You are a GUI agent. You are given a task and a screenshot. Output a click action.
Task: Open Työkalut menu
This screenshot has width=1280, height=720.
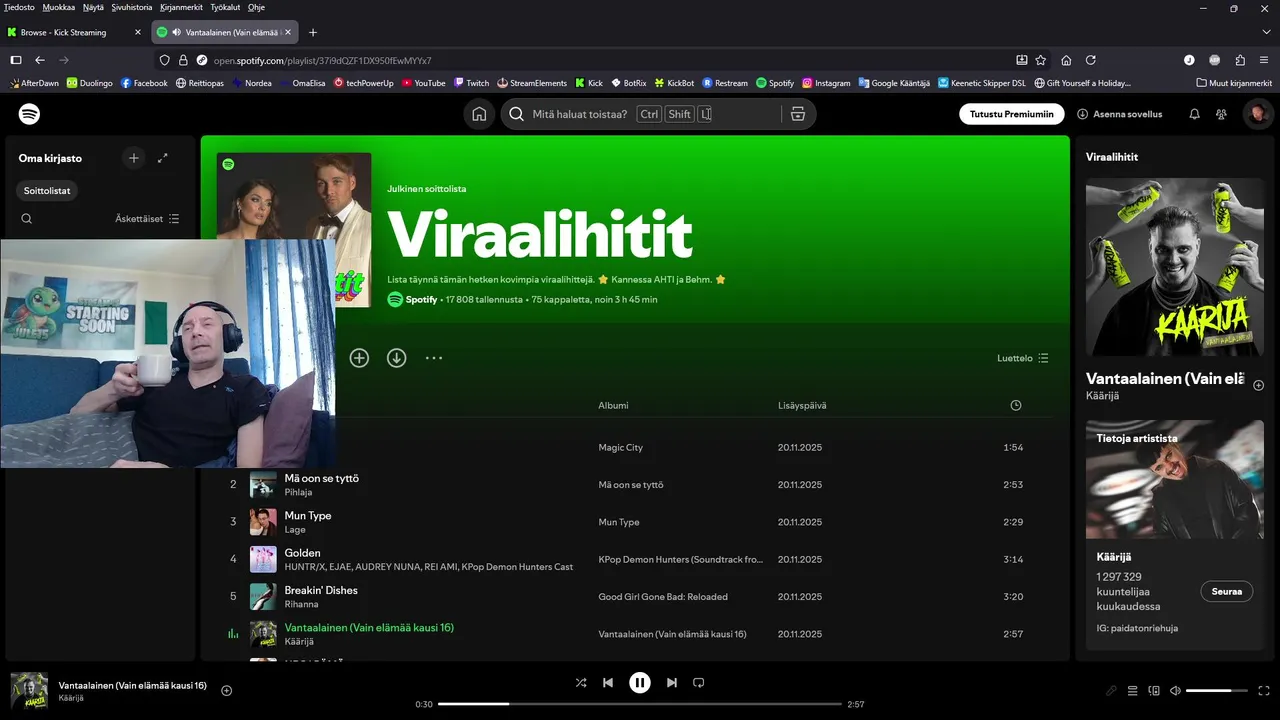click(226, 7)
